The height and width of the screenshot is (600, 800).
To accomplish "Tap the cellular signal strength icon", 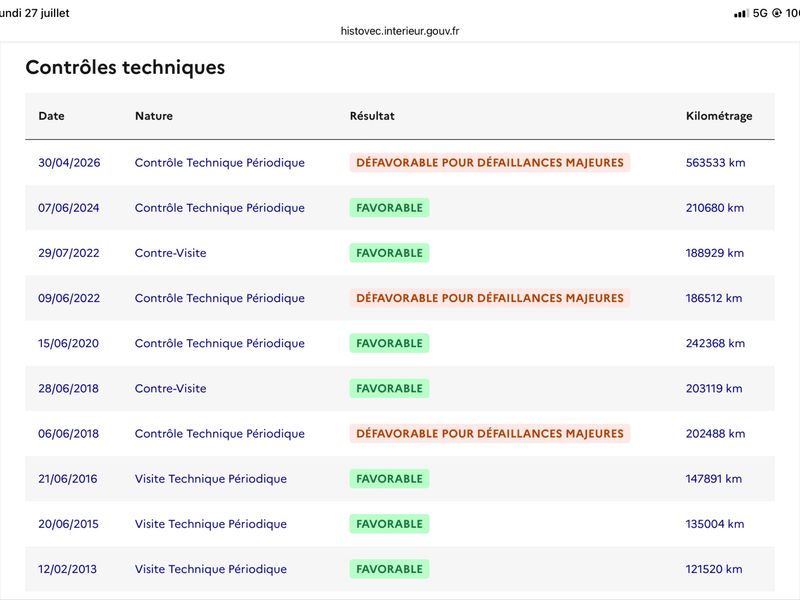I will 741,13.
